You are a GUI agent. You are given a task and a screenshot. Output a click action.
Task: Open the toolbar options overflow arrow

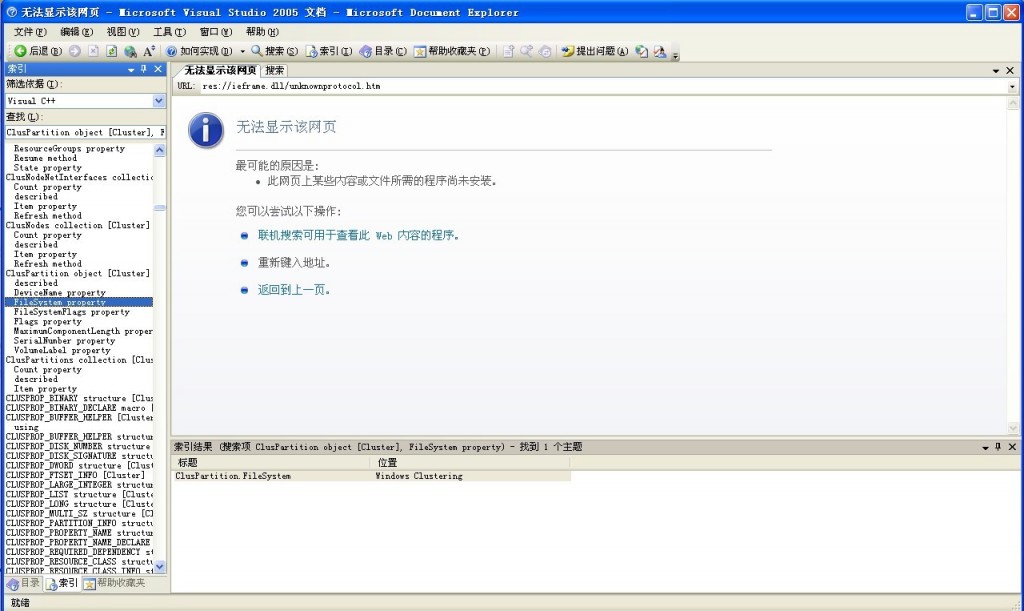[x=676, y=55]
